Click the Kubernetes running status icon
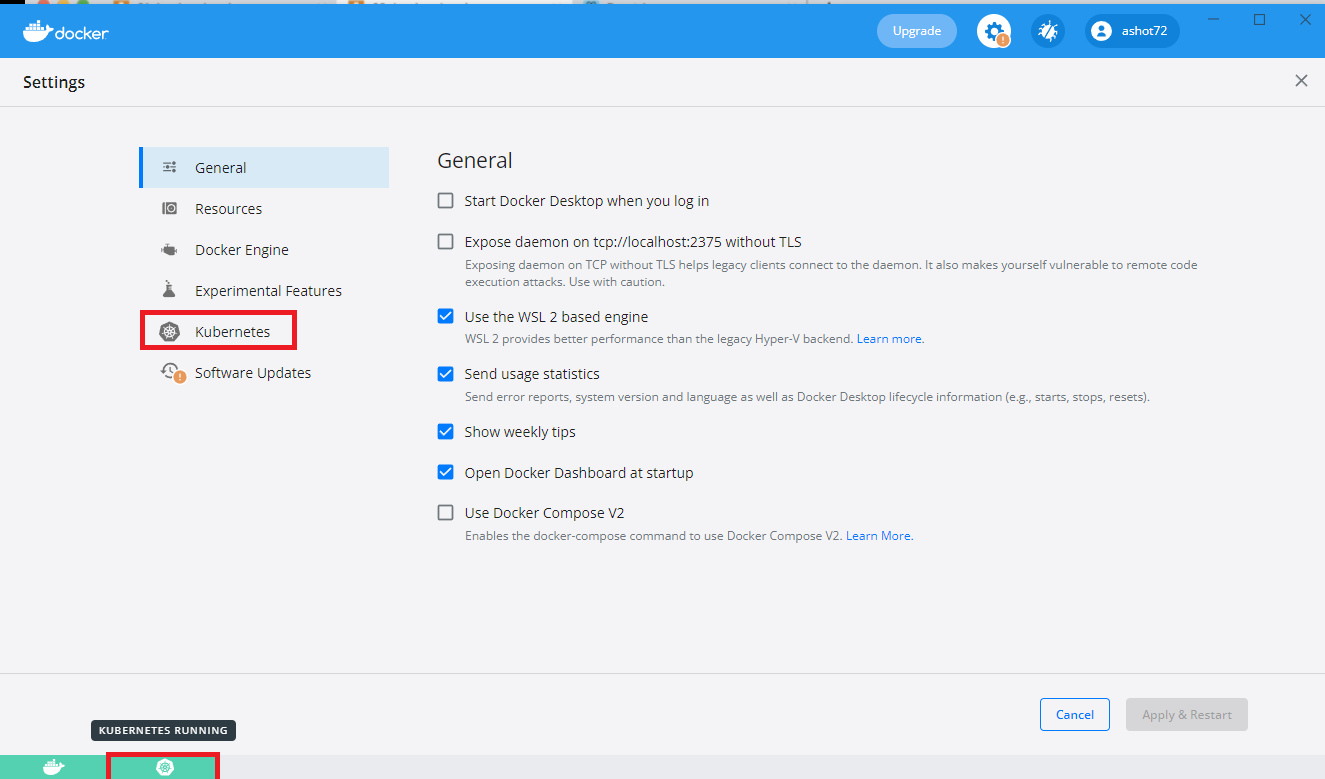 (x=165, y=767)
